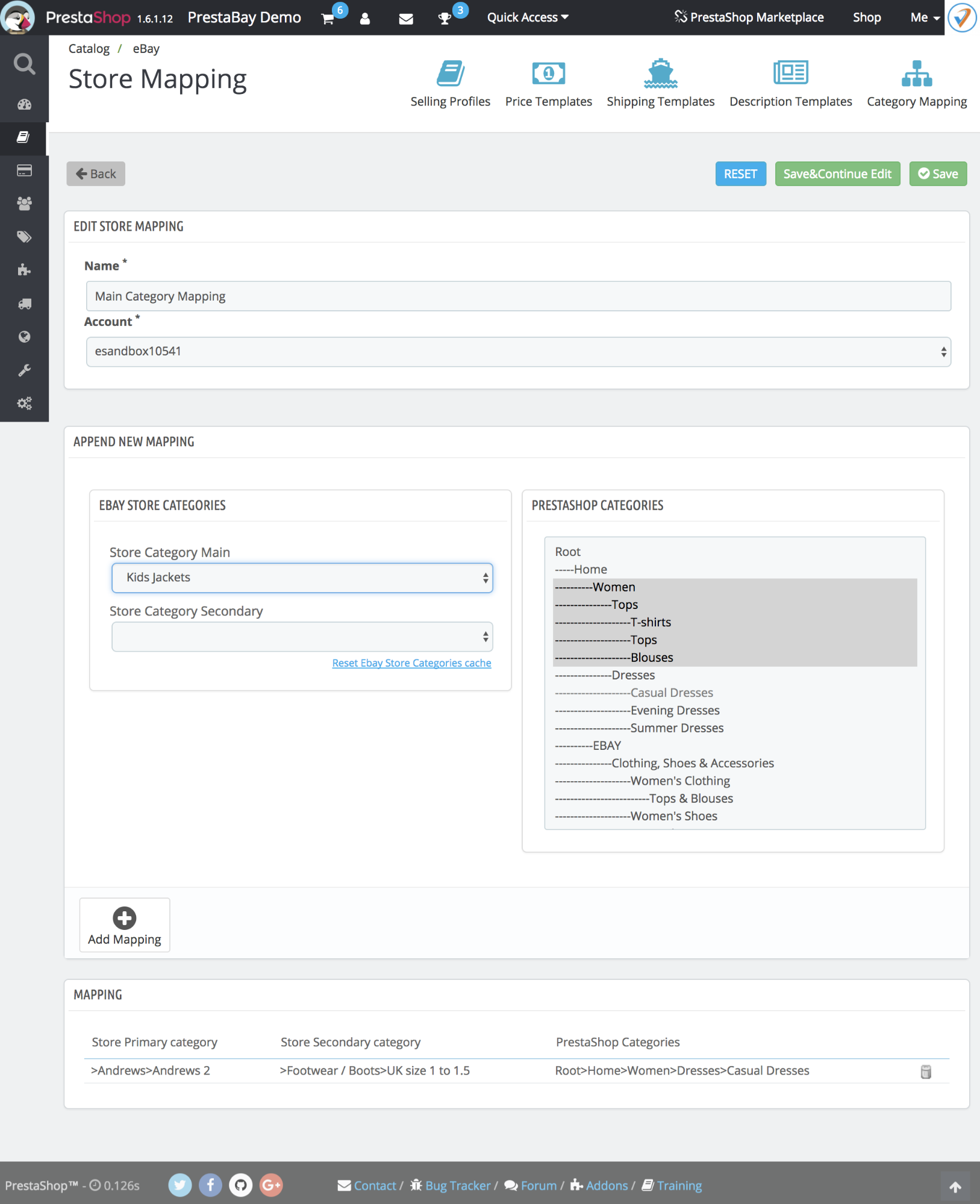Select Women's Shoes category
Viewport: 980px width, 1204px height.
point(735,816)
